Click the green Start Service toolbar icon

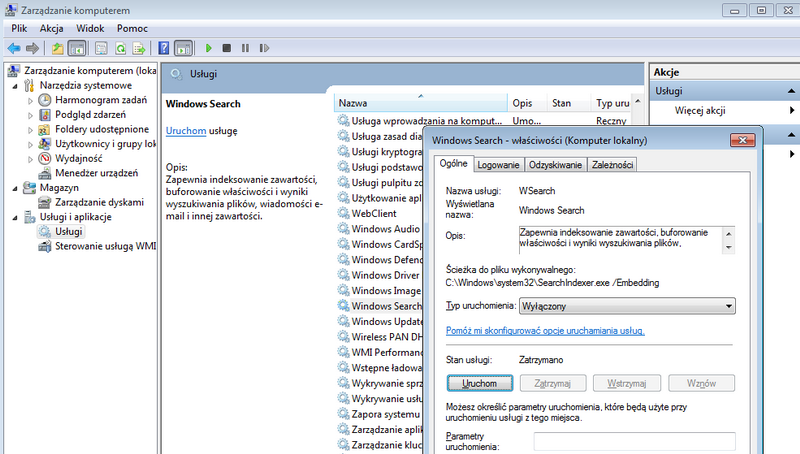pos(208,48)
